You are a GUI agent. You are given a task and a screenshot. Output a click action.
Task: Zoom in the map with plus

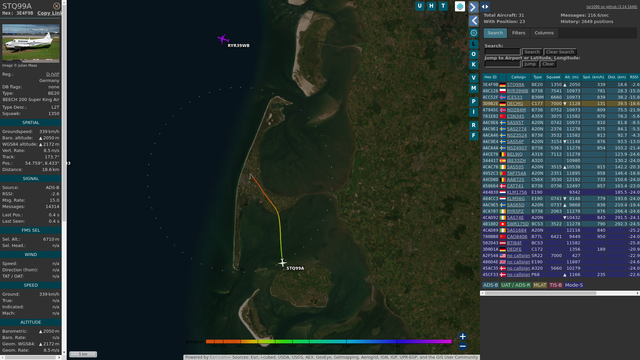pos(462,336)
